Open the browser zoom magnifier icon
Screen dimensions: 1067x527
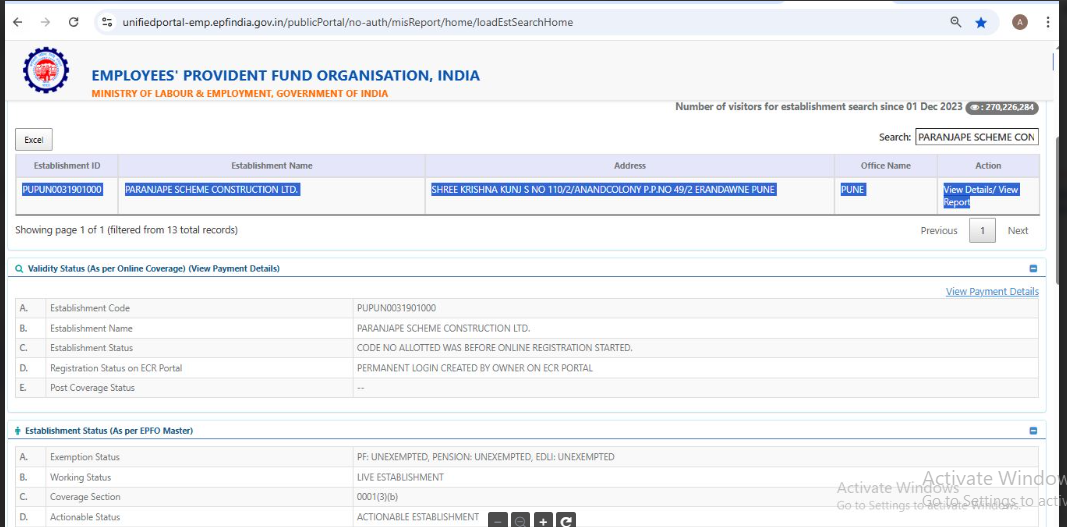(955, 22)
